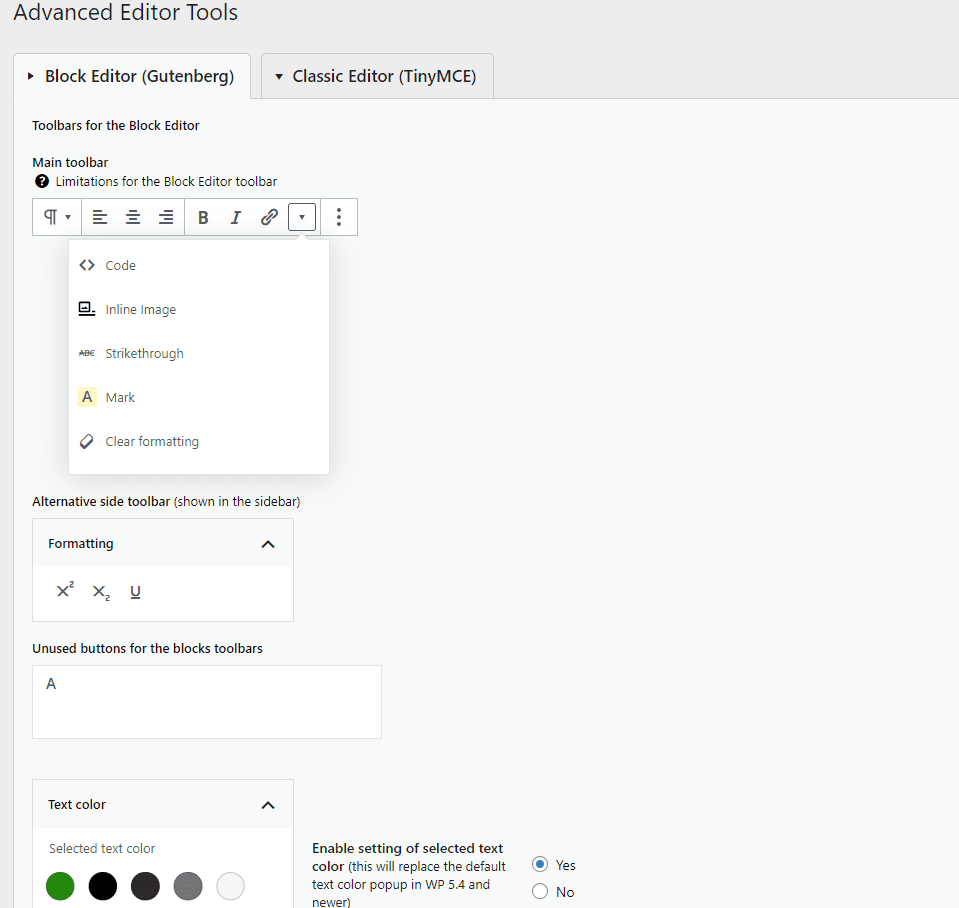Select the Bold formatting icon
The height and width of the screenshot is (908, 959).
point(203,216)
